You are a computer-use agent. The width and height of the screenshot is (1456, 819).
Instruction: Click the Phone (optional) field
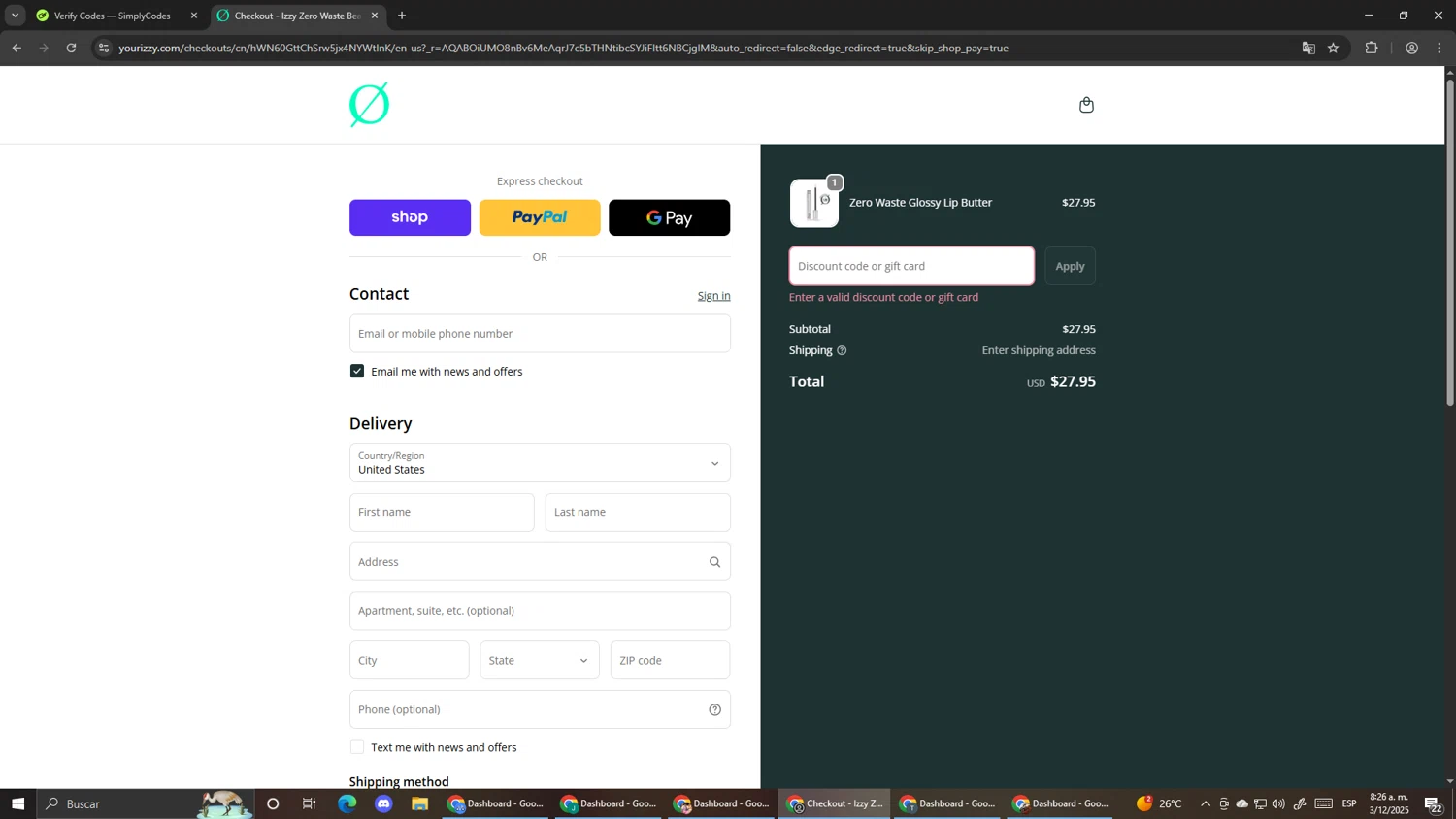coord(540,709)
